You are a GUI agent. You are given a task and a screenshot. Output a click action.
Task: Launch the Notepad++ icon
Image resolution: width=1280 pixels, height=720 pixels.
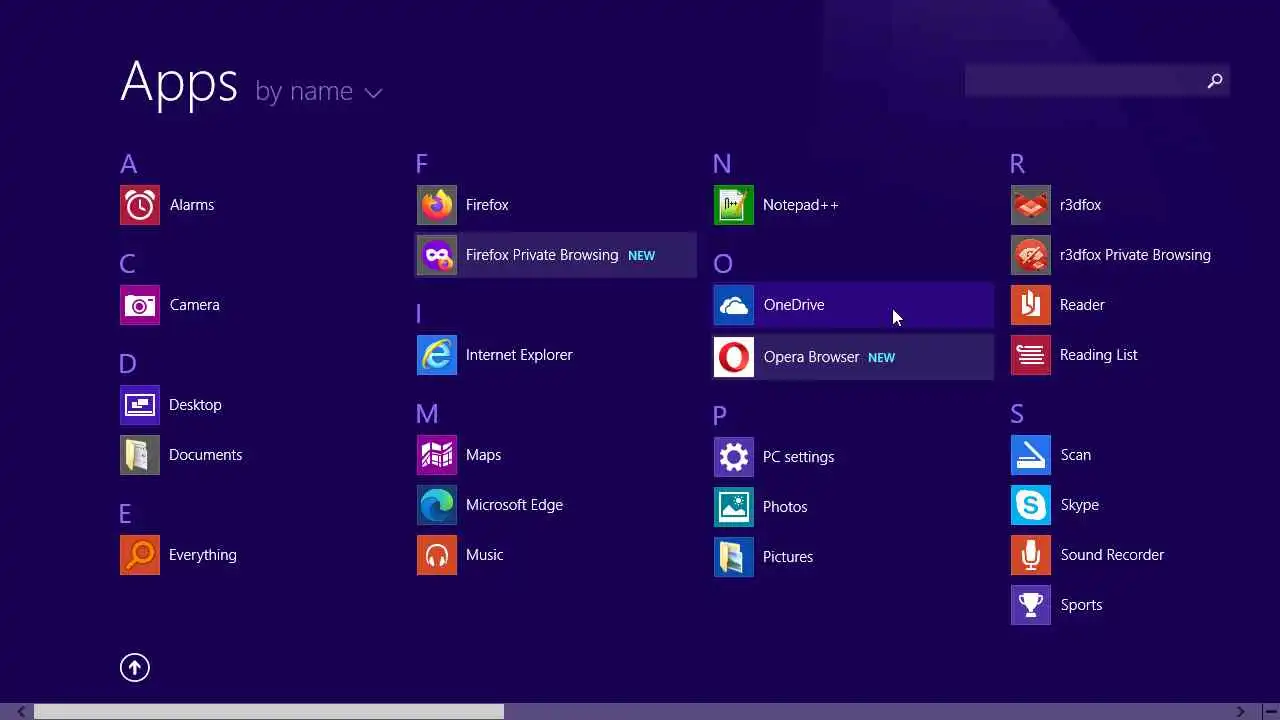[734, 205]
